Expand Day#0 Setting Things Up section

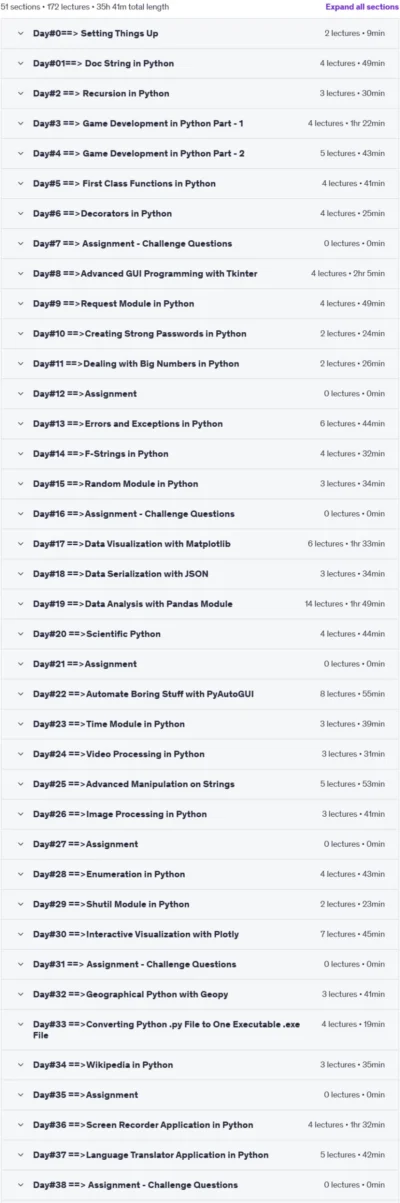(200, 33)
